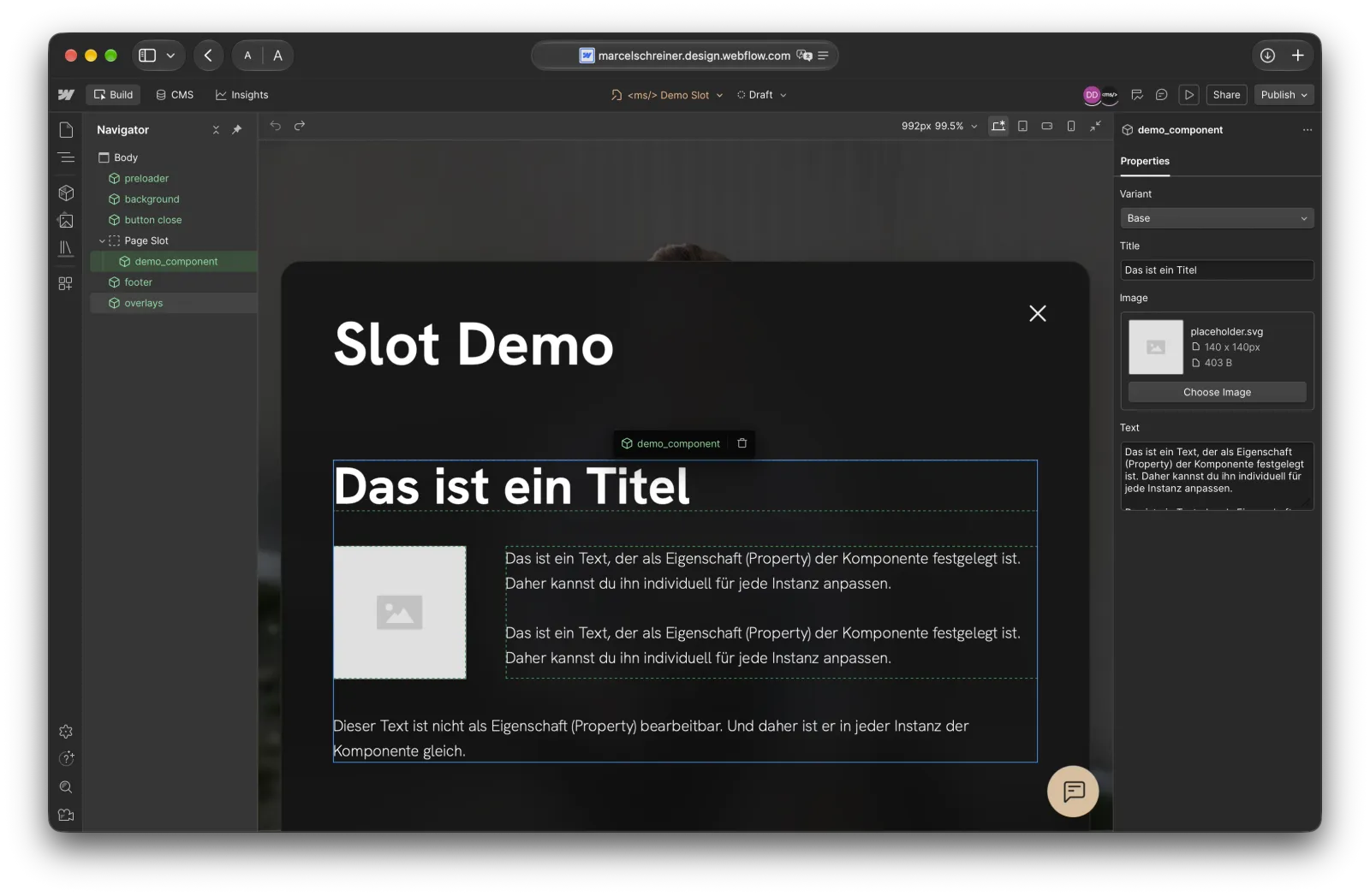Click into the Text property textarea
The height and width of the screenshot is (896, 1370).
coord(1217,476)
